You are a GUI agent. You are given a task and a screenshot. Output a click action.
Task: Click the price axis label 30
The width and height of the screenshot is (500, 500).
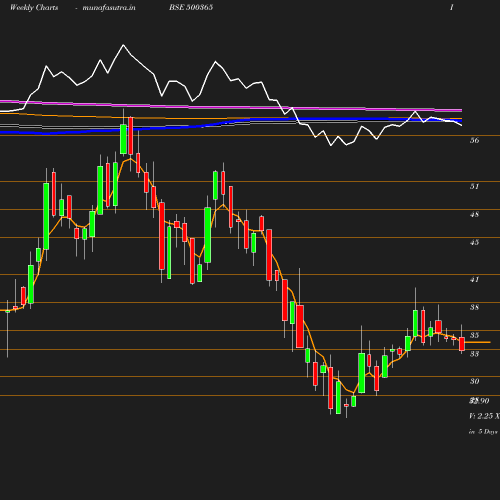[474, 381]
